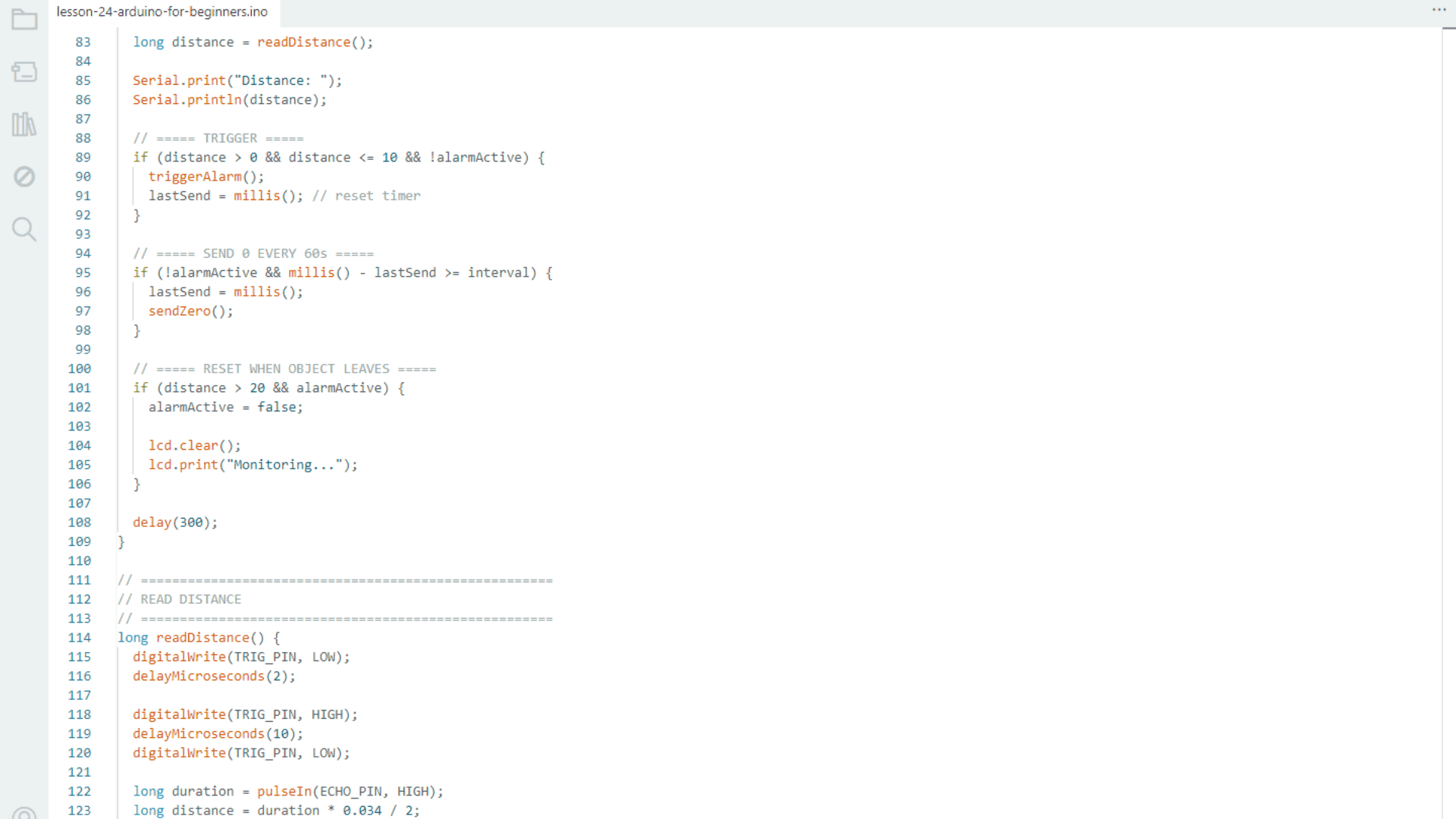Open the Library Manager sidebar icon

tap(24, 124)
